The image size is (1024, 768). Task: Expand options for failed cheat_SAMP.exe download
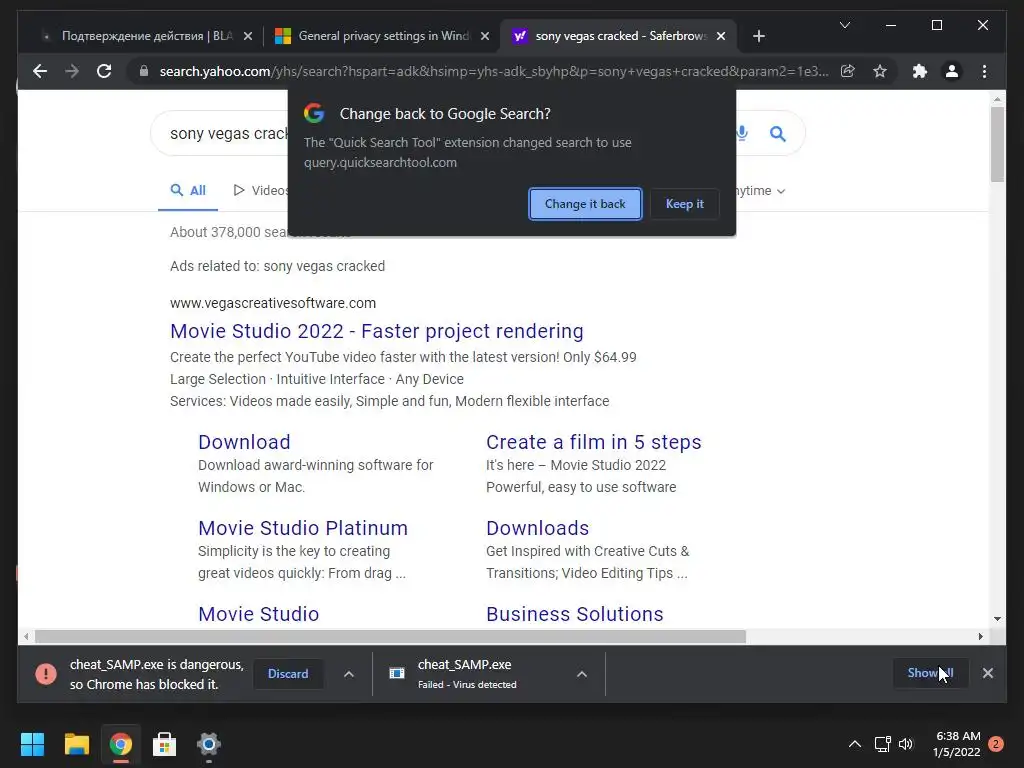click(582, 674)
